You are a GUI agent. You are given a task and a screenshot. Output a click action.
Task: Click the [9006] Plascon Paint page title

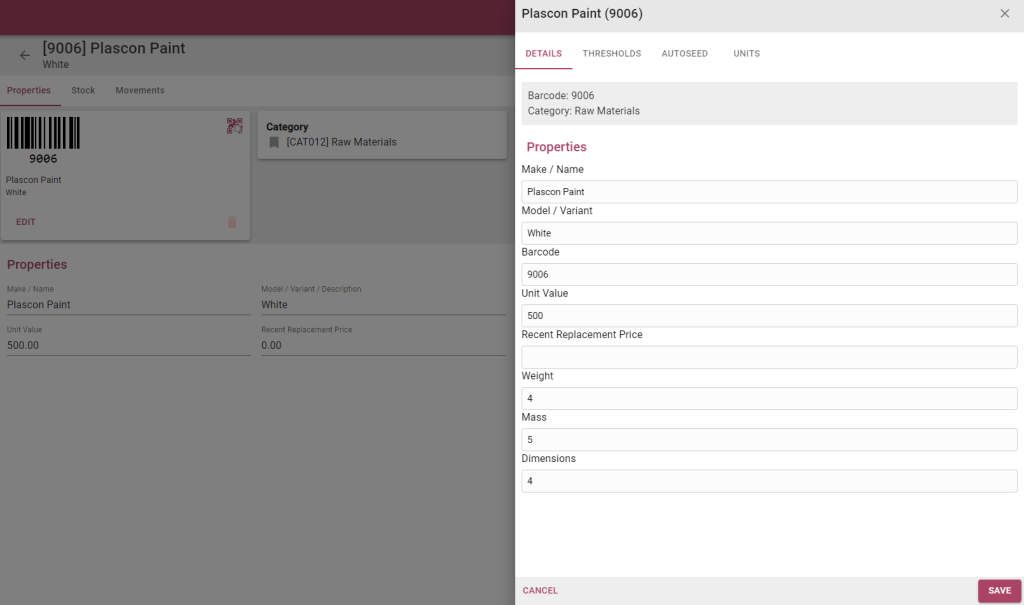(x=114, y=48)
